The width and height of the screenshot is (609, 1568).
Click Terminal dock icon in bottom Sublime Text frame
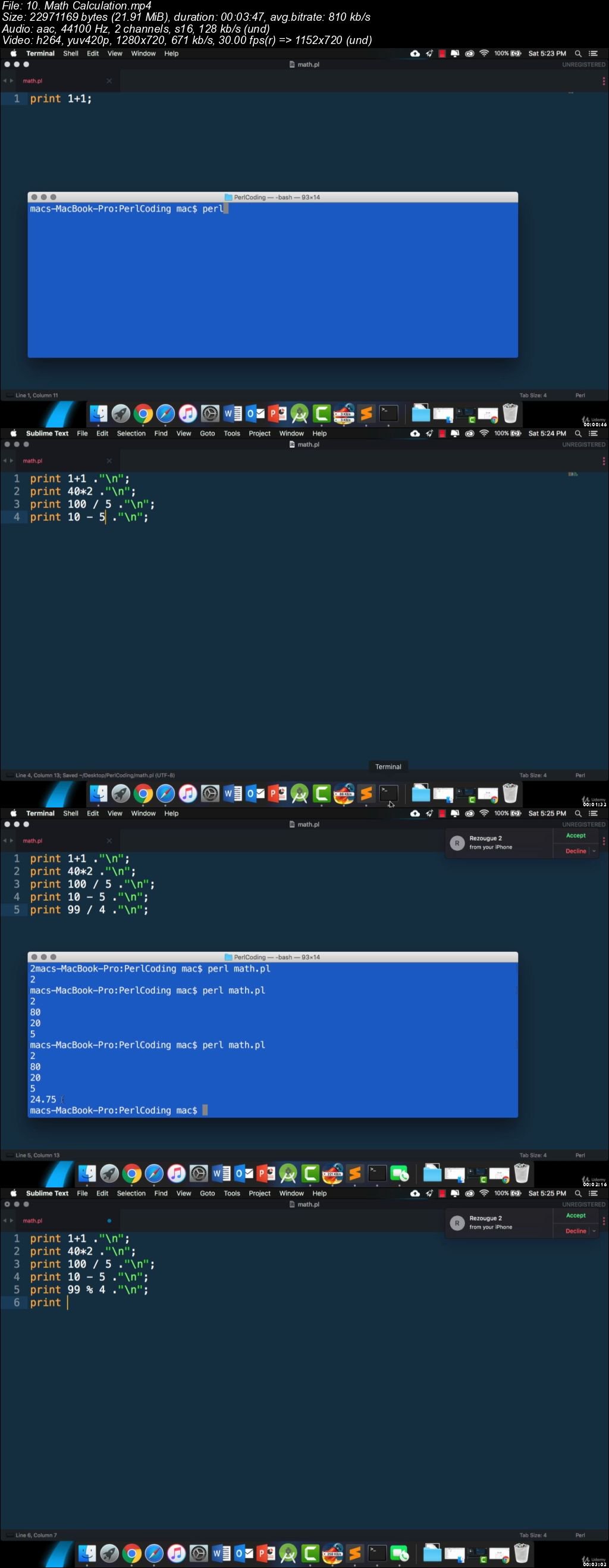tap(378, 1553)
